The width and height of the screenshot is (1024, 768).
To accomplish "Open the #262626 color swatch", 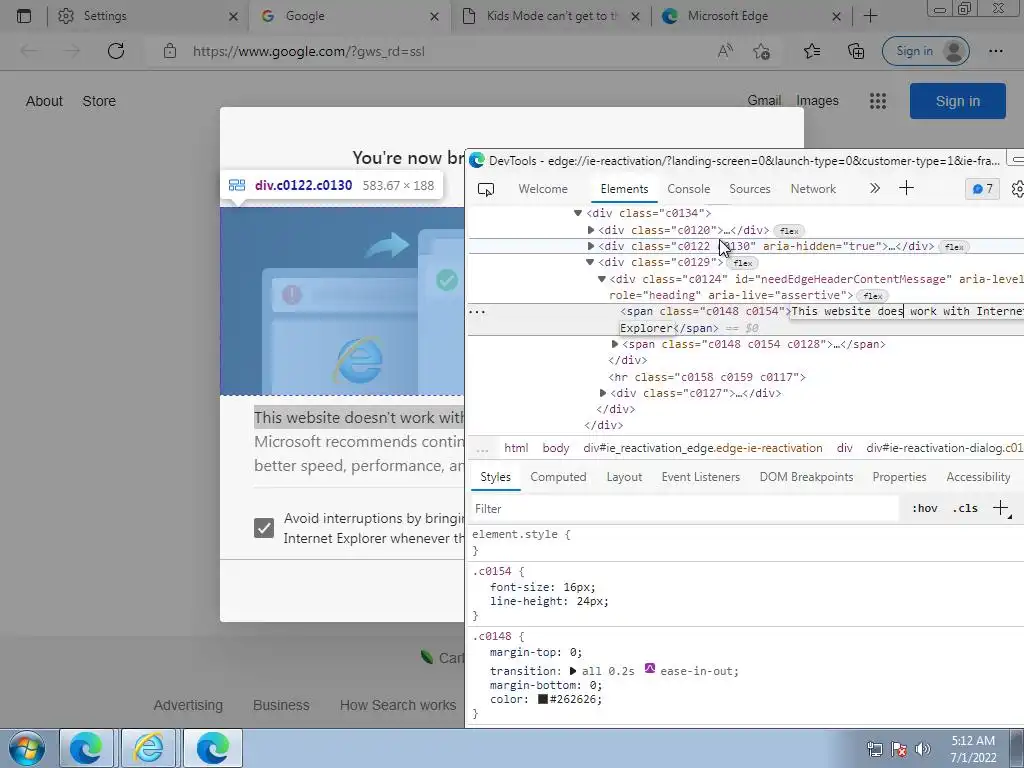I will [x=543, y=699].
